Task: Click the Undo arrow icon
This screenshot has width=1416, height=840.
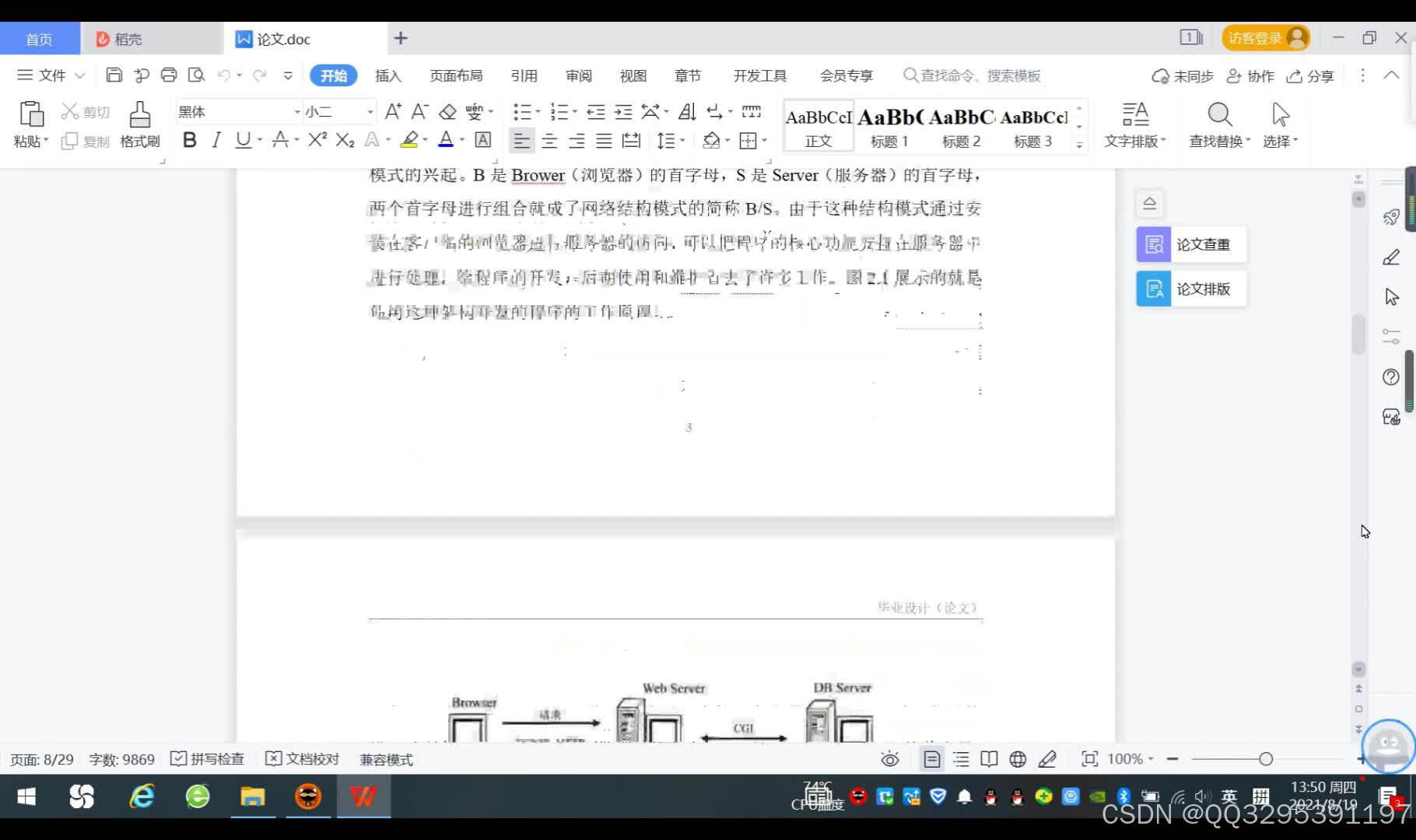Action: [x=224, y=75]
